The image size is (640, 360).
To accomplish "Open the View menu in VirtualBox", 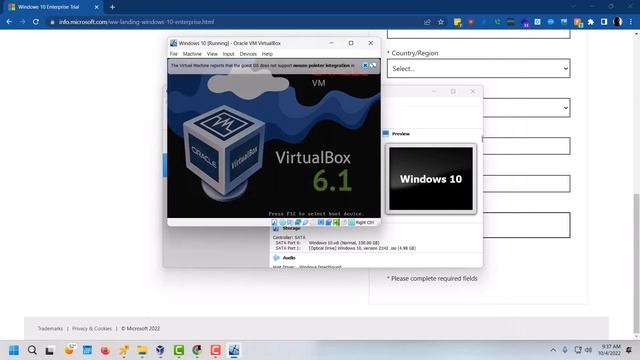I will coord(212,54).
